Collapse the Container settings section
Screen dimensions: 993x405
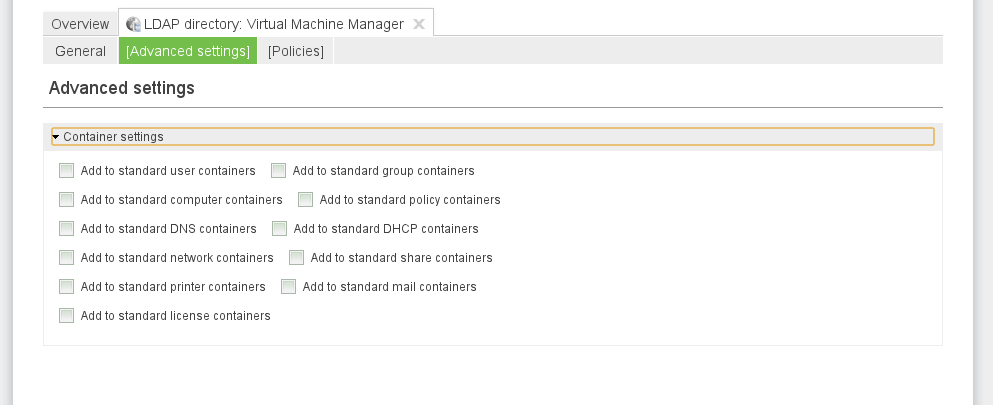[56, 137]
